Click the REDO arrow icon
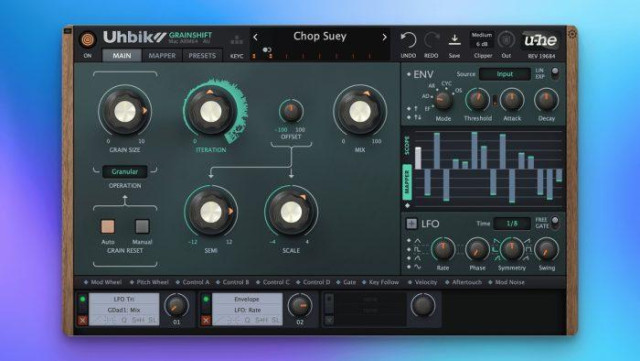The height and width of the screenshot is (361, 640). [x=431, y=40]
